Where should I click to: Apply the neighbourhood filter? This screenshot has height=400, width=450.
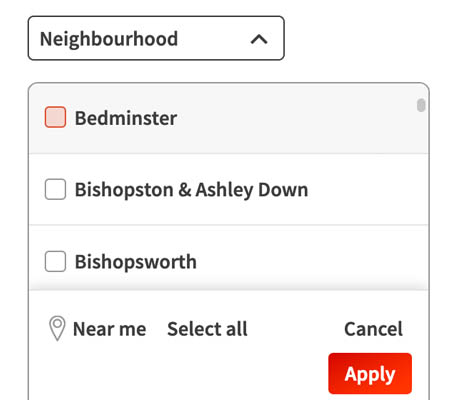[x=370, y=374]
